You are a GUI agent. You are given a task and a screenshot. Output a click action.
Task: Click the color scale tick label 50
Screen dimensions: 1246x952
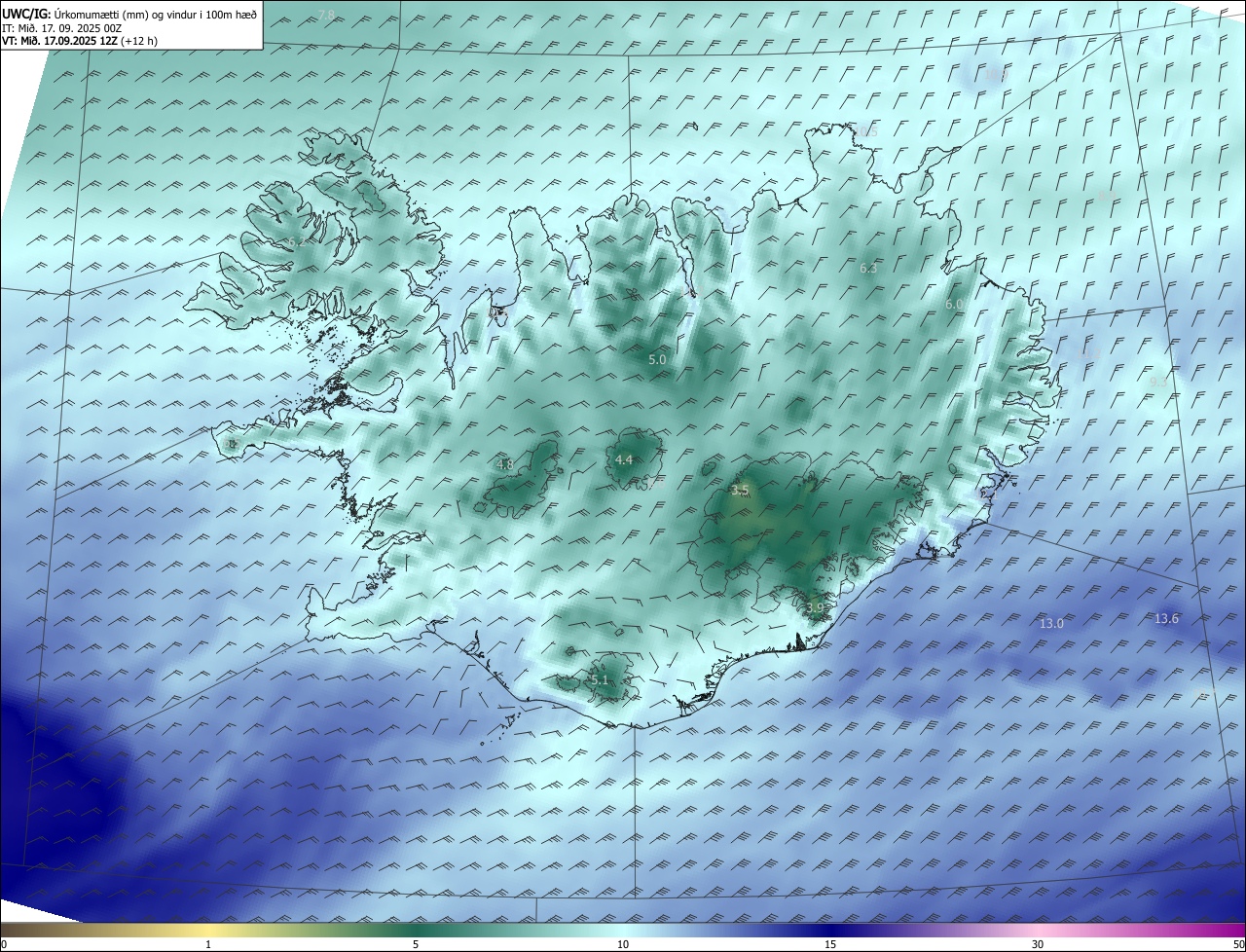point(1239,944)
